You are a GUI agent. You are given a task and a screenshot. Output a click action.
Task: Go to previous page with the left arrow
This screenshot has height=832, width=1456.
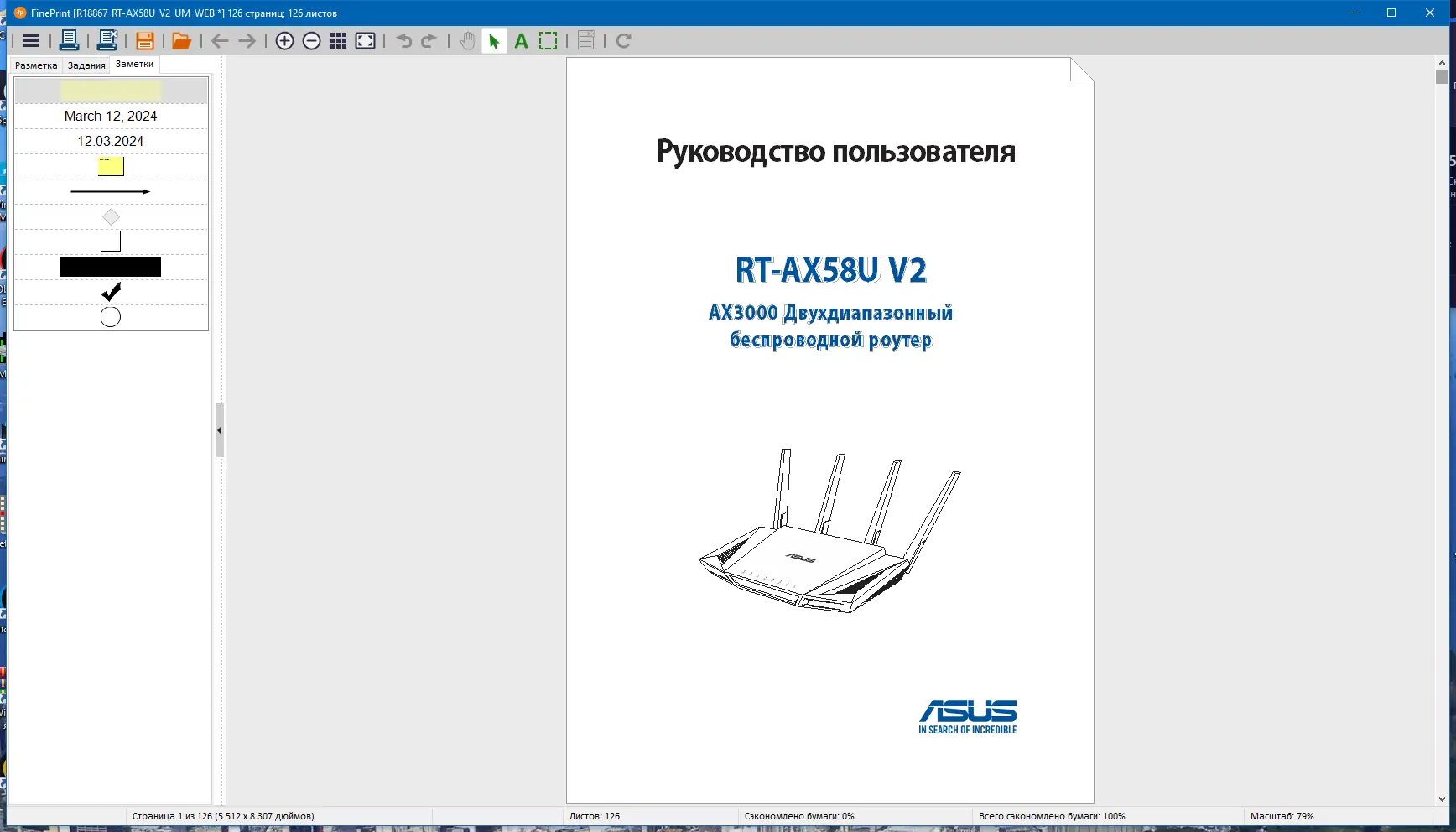tap(220, 41)
